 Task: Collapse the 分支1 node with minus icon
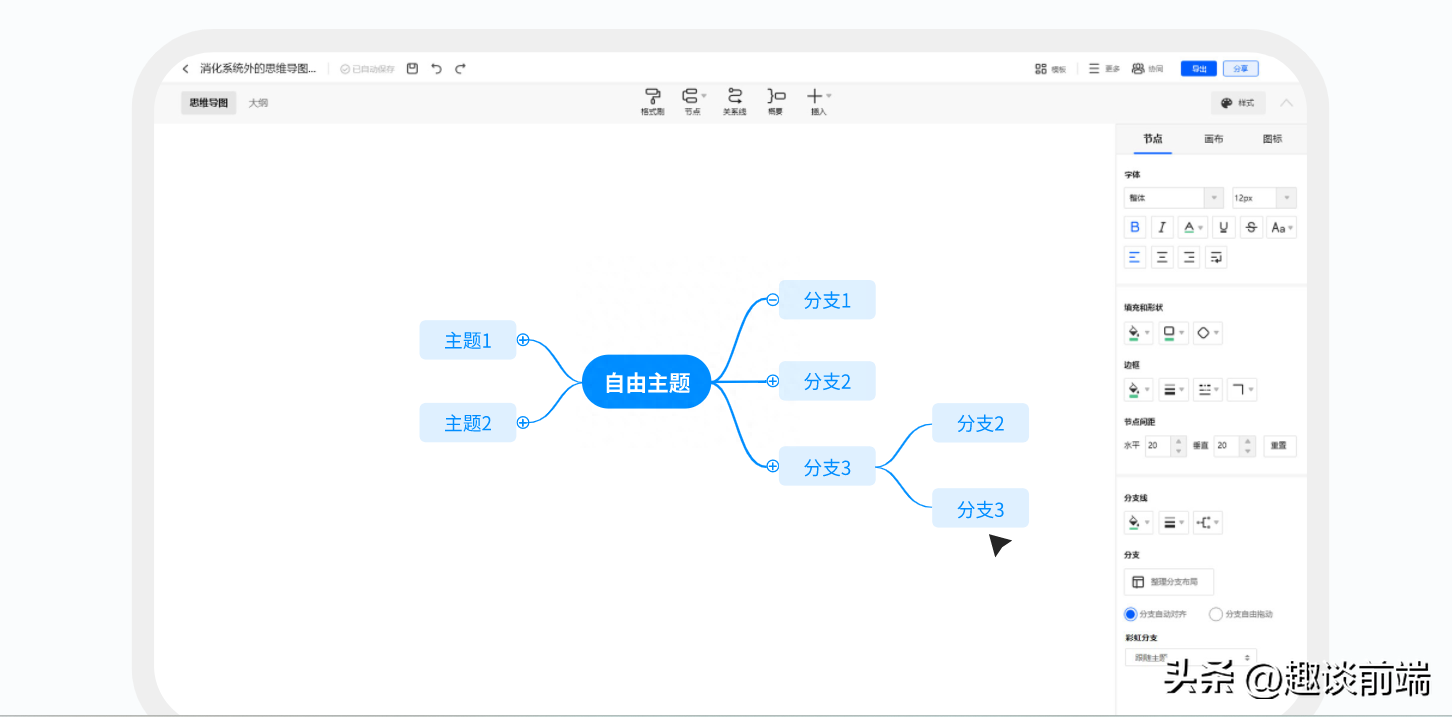tap(773, 299)
